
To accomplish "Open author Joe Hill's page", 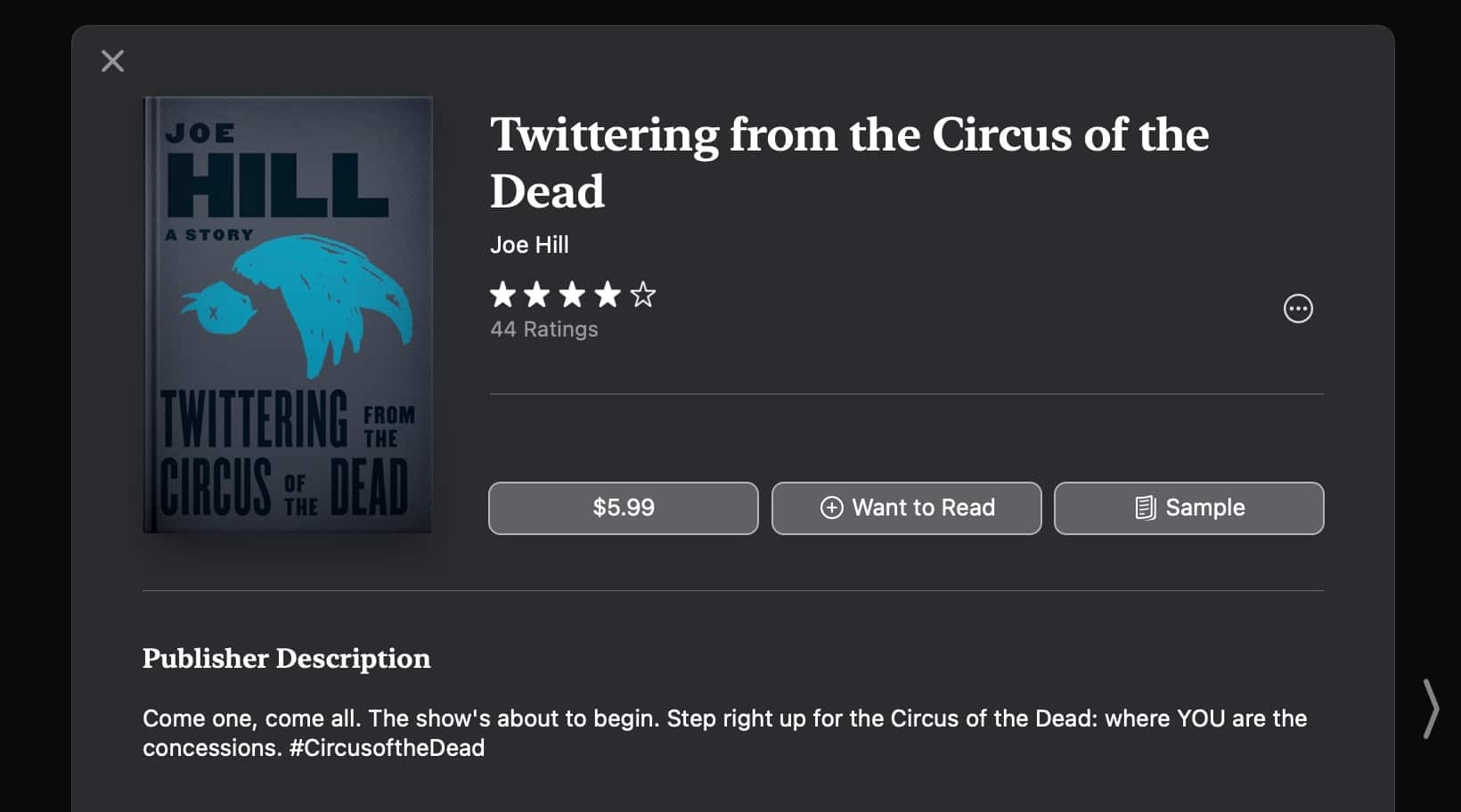I will [529, 245].
